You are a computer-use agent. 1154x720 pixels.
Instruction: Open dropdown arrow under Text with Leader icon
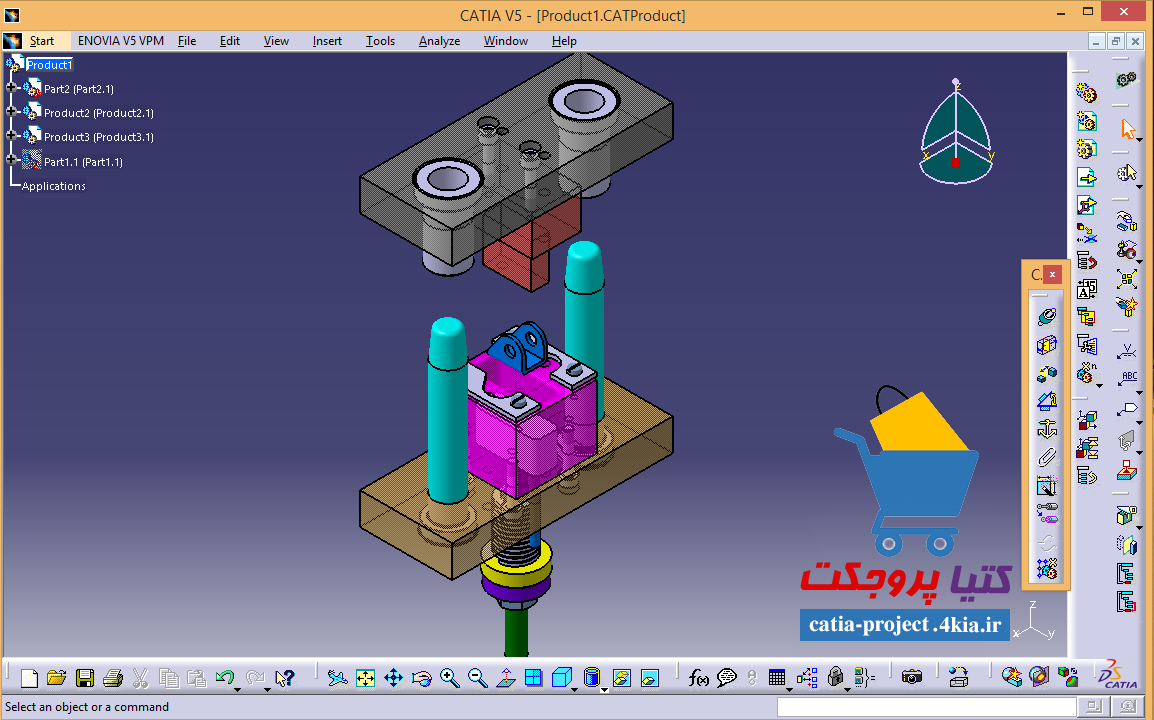pyautogui.click(x=1140, y=391)
